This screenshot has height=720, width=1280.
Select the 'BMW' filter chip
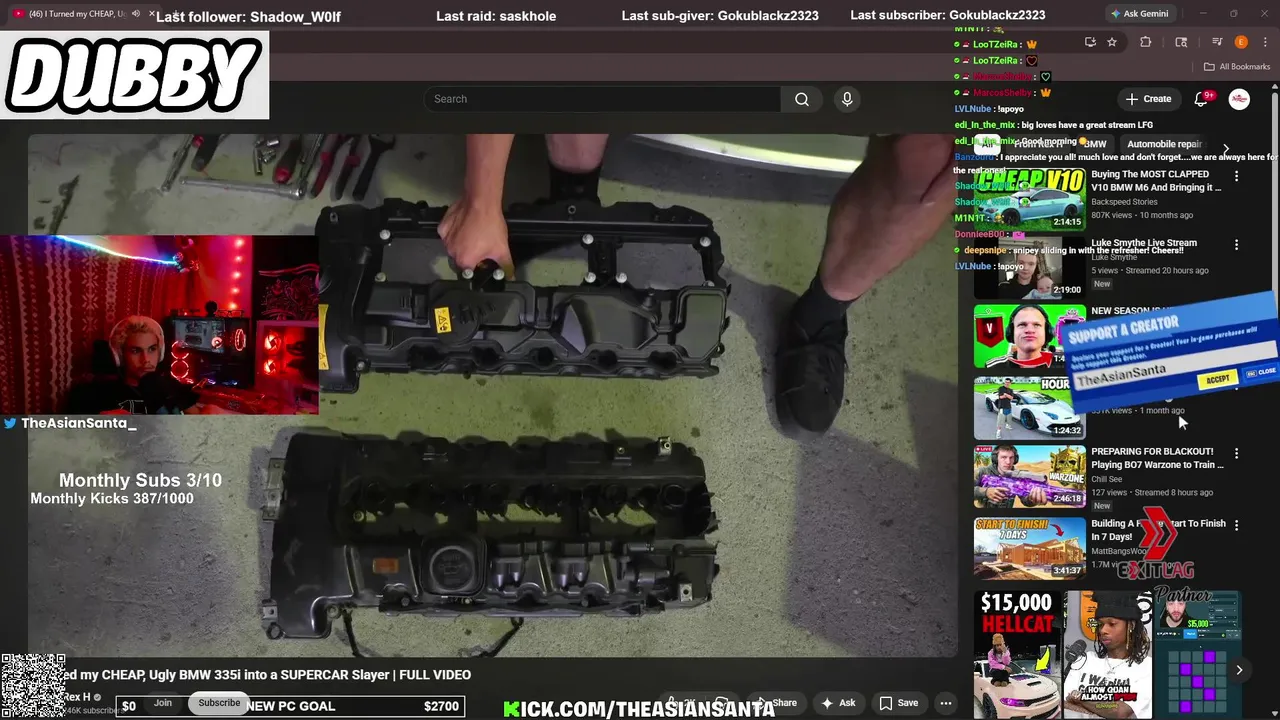pyautogui.click(x=1096, y=144)
